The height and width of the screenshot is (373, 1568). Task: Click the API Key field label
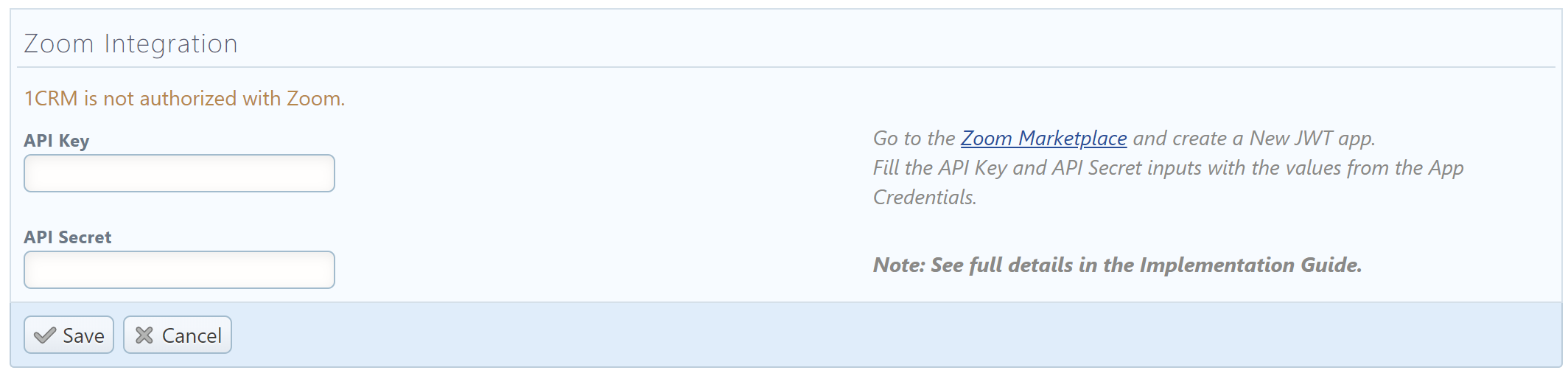click(x=57, y=141)
